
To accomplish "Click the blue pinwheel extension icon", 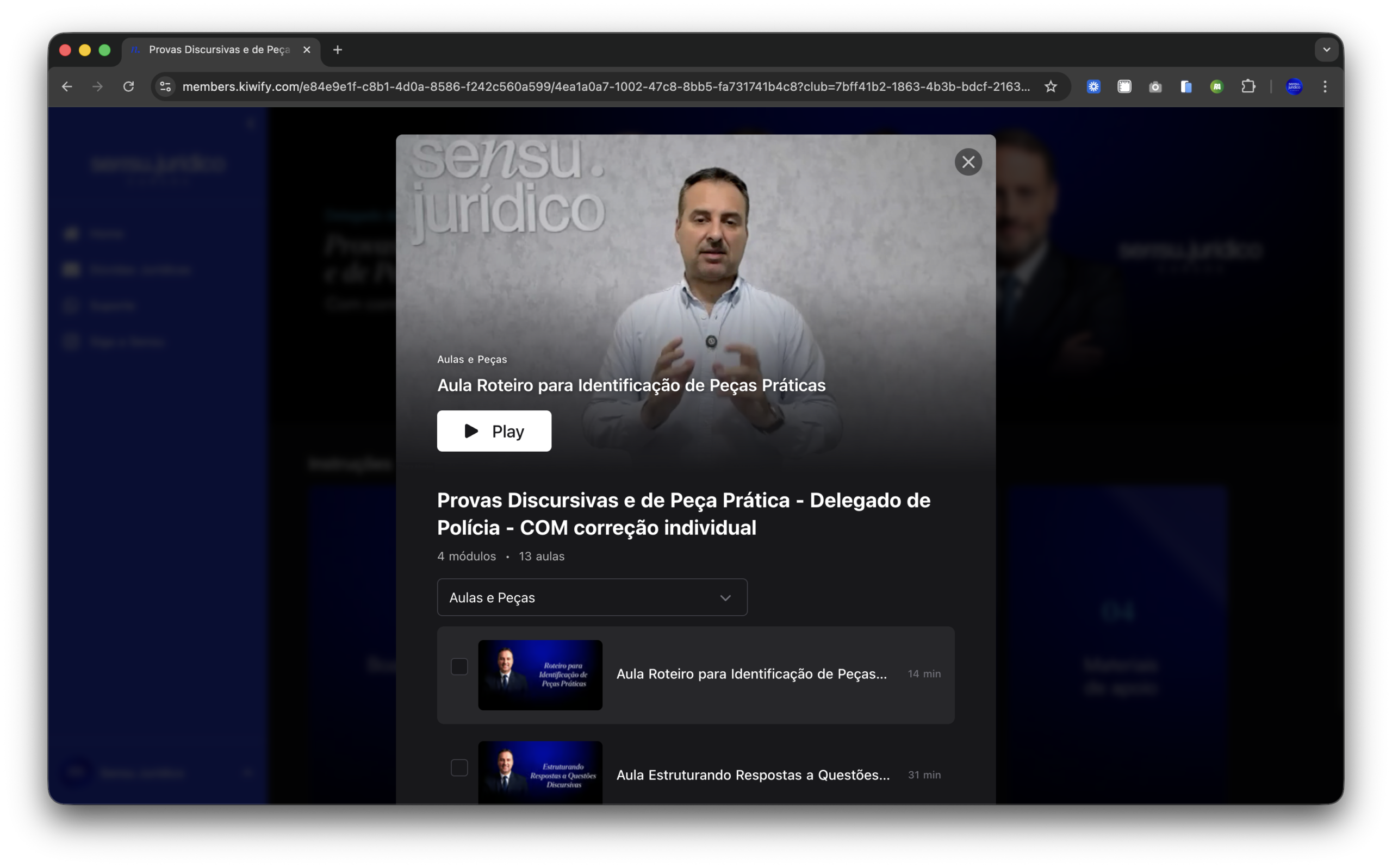I will 1093,86.
